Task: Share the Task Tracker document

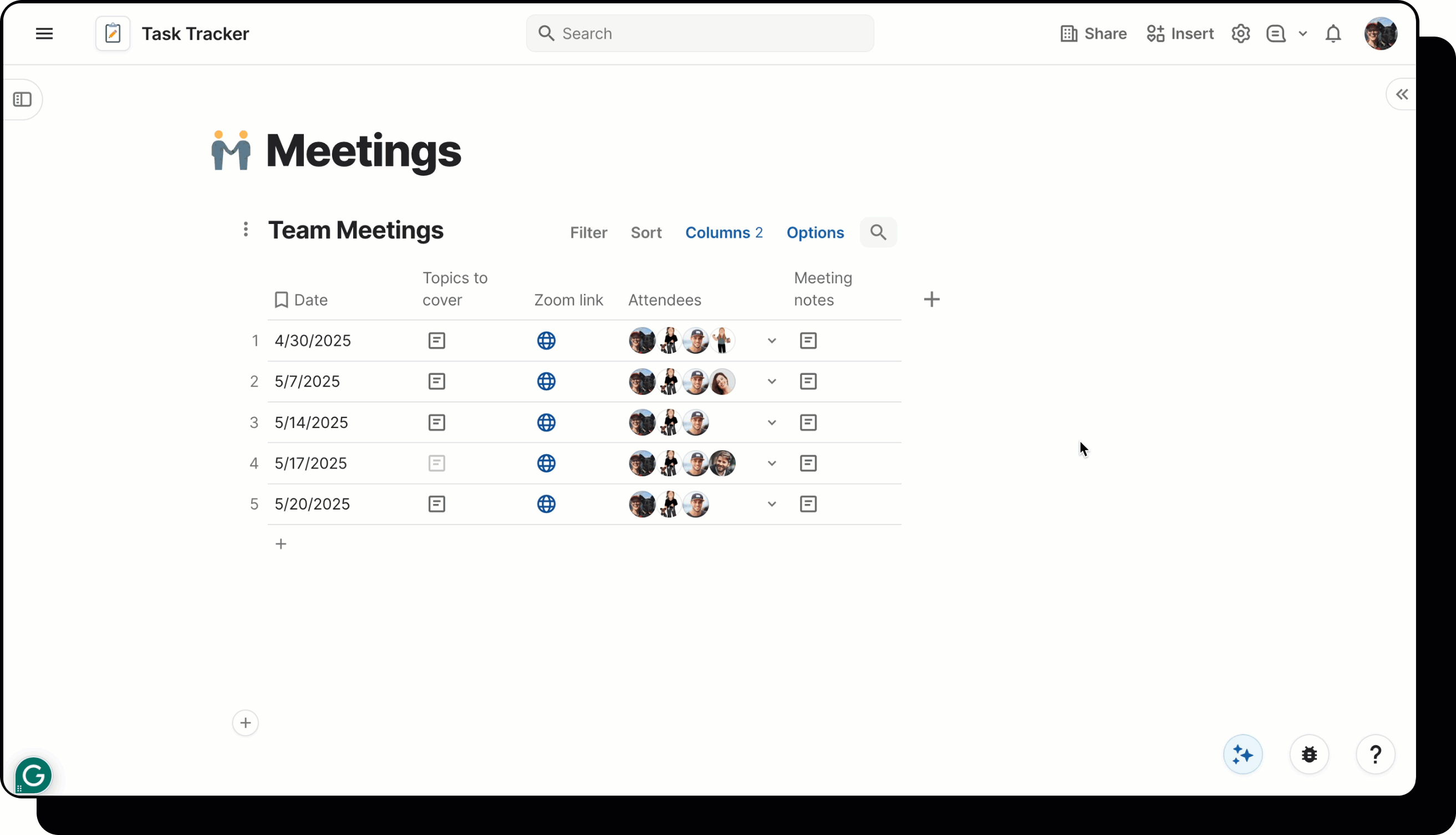Action: (x=1092, y=33)
